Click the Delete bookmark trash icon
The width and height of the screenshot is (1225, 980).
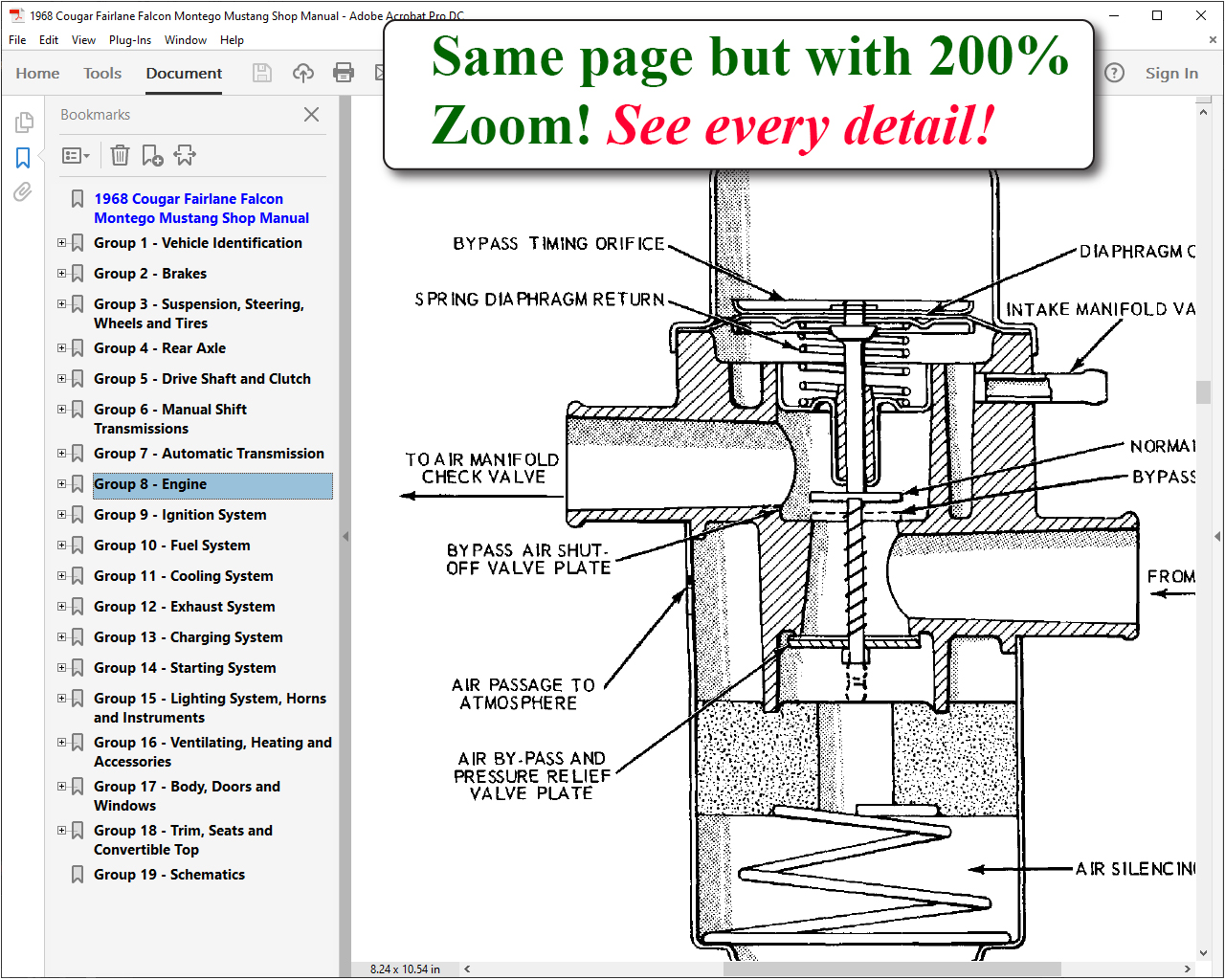click(x=120, y=155)
